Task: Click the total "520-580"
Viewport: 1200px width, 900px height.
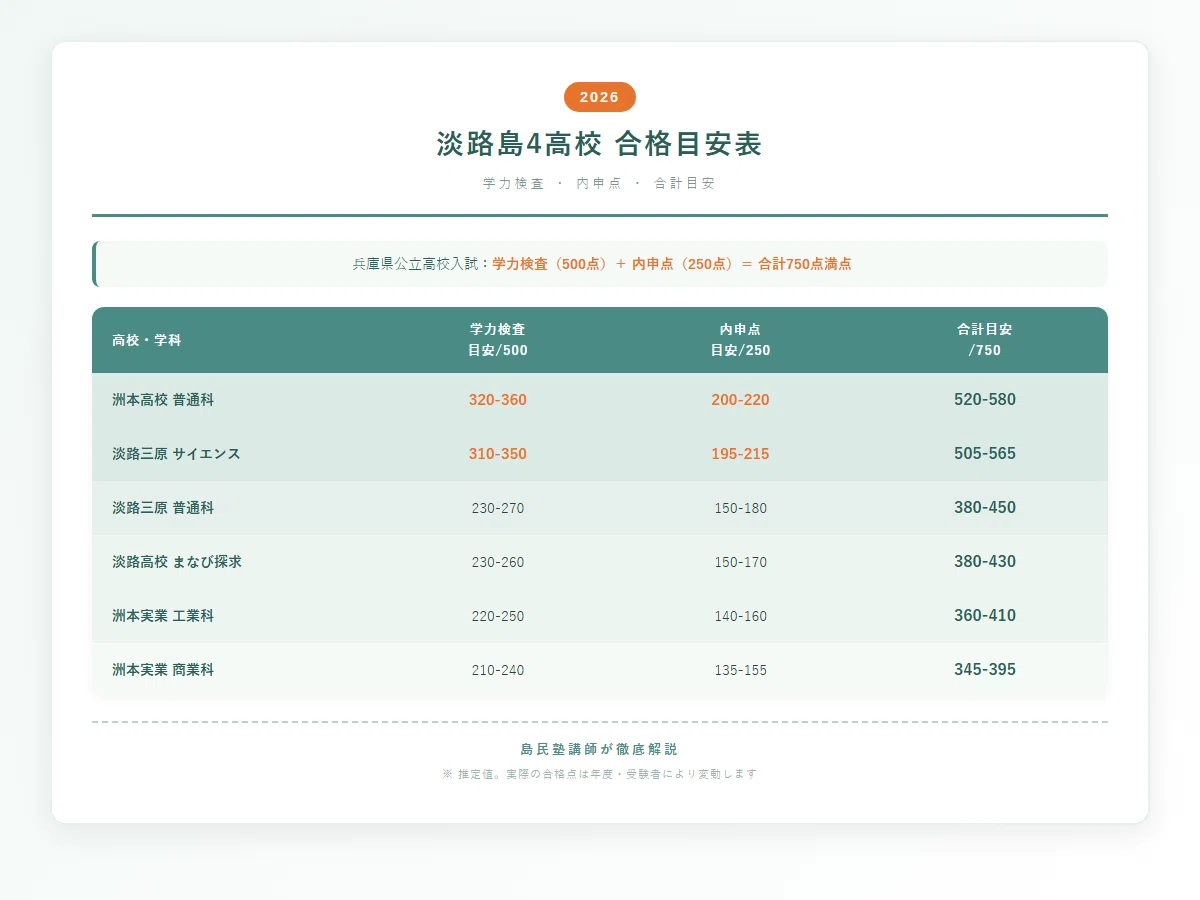Action: [x=985, y=400]
